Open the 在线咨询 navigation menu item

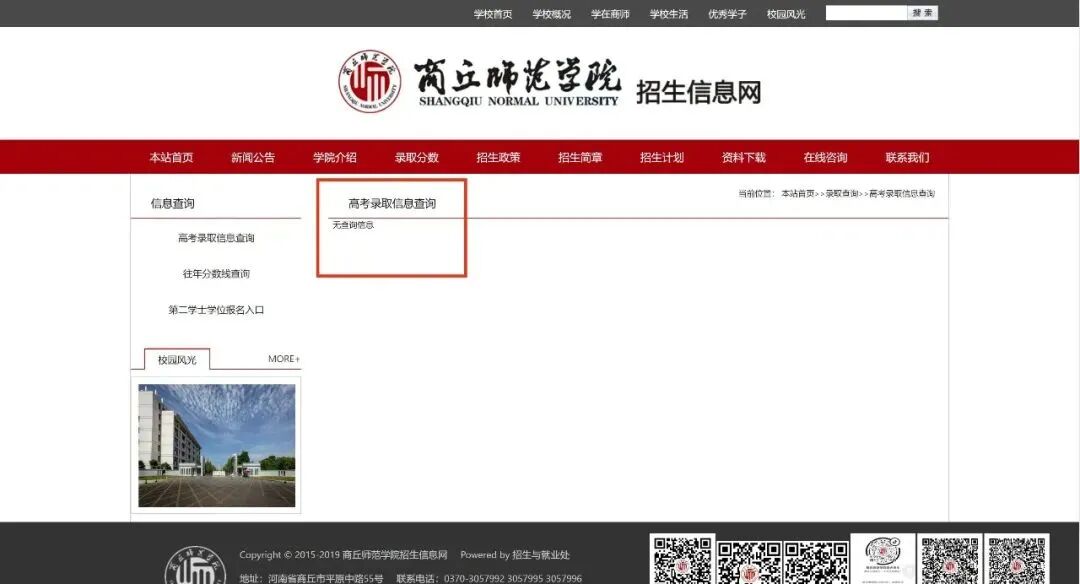[x=827, y=157]
